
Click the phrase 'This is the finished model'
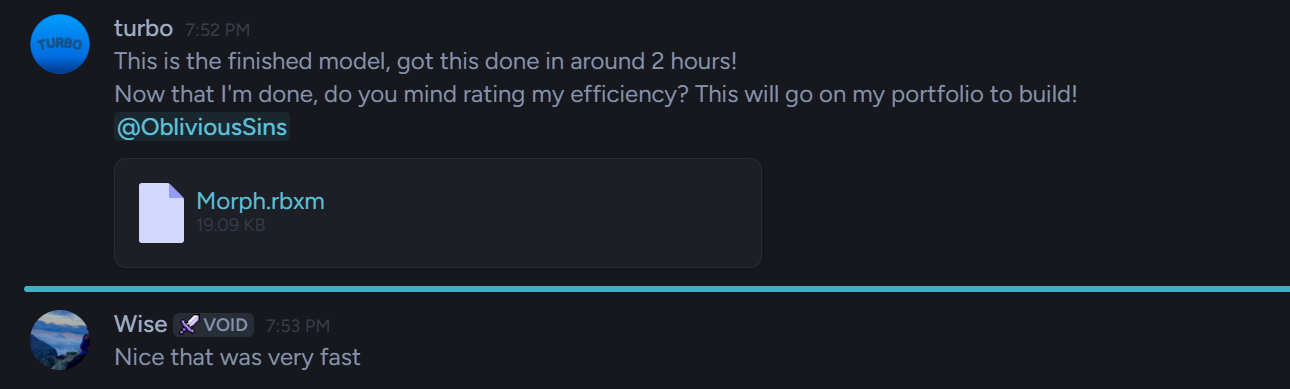(250, 61)
